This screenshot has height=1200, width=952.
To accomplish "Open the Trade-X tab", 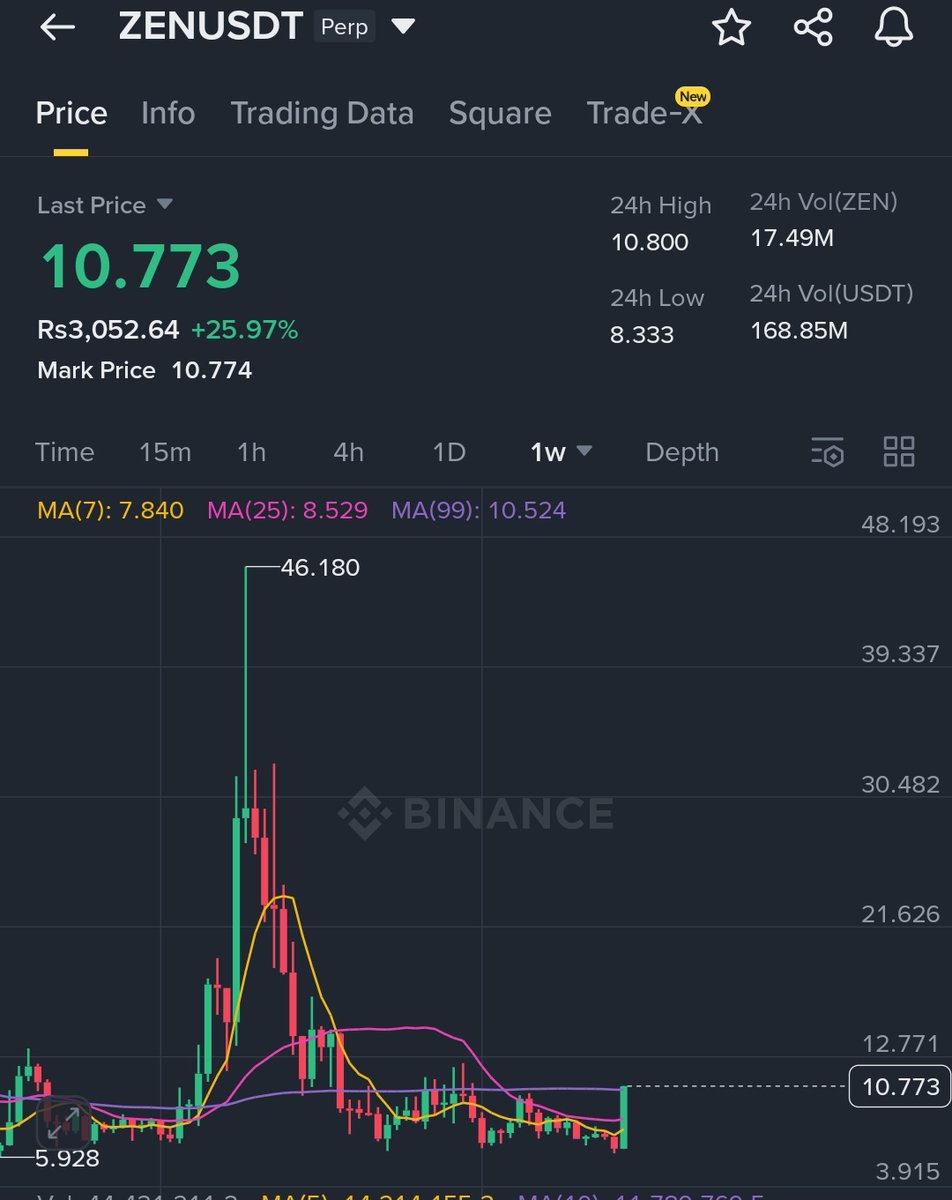I will (645, 113).
